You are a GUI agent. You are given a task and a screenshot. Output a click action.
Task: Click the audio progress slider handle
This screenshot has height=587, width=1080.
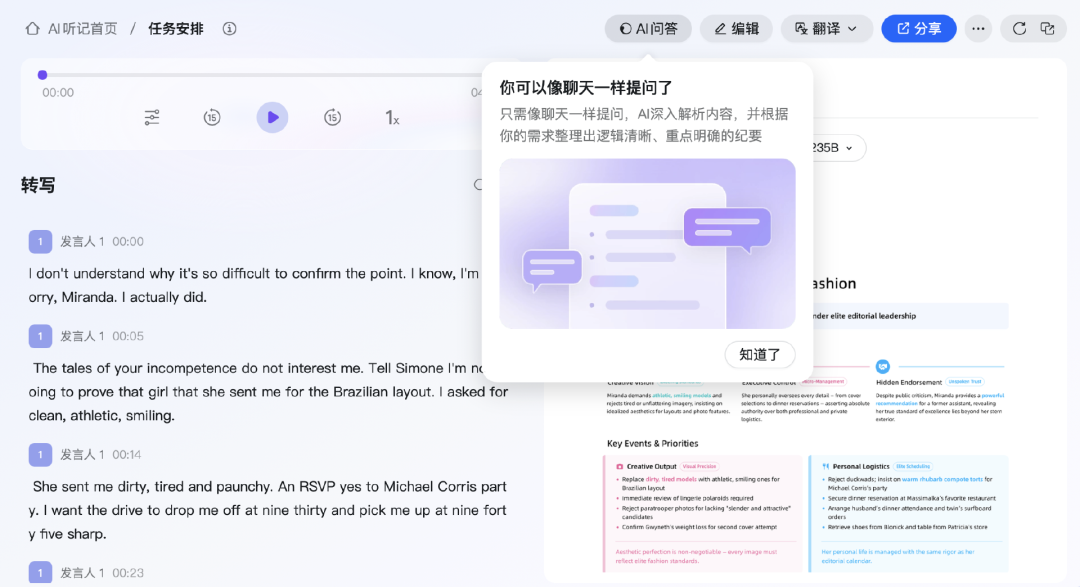click(42, 75)
